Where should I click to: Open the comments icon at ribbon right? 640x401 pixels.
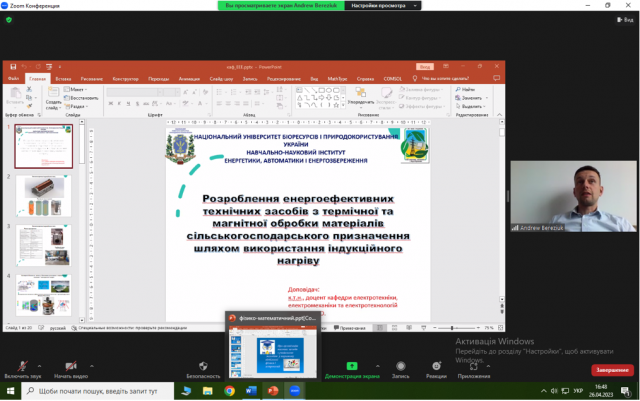(x=496, y=78)
